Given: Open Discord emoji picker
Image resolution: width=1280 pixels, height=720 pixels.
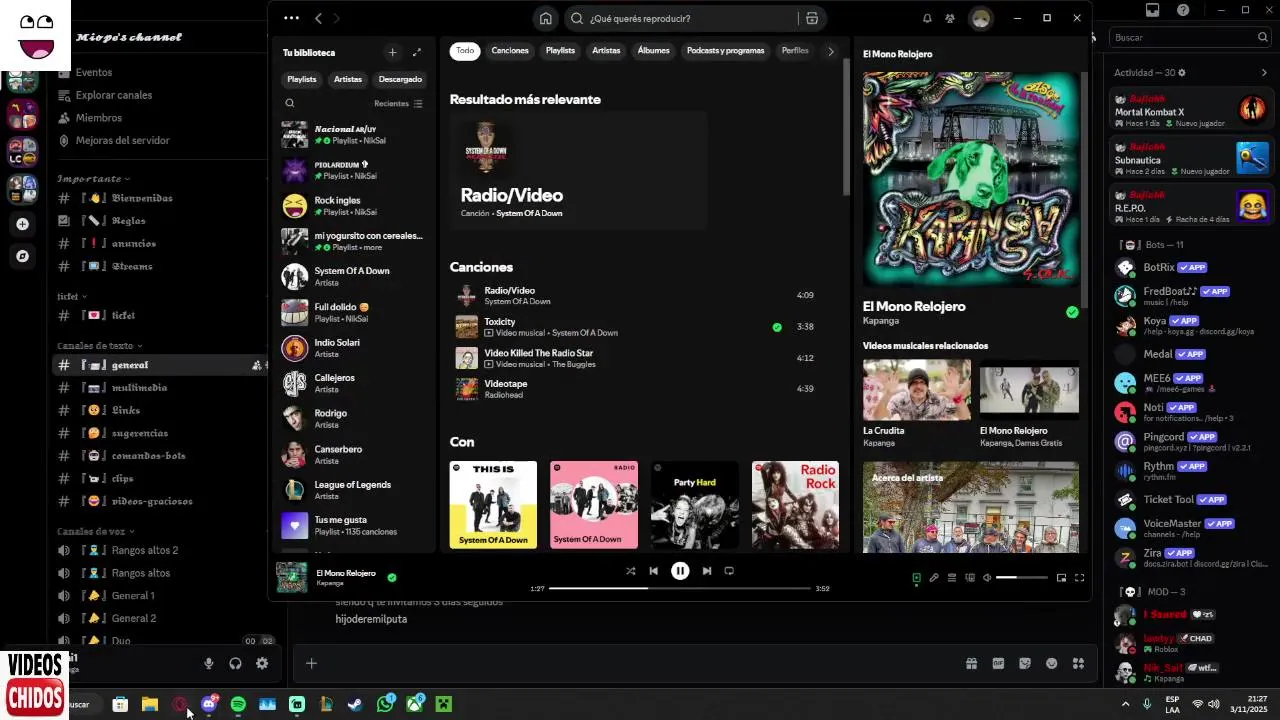Looking at the screenshot, I should point(1052,663).
